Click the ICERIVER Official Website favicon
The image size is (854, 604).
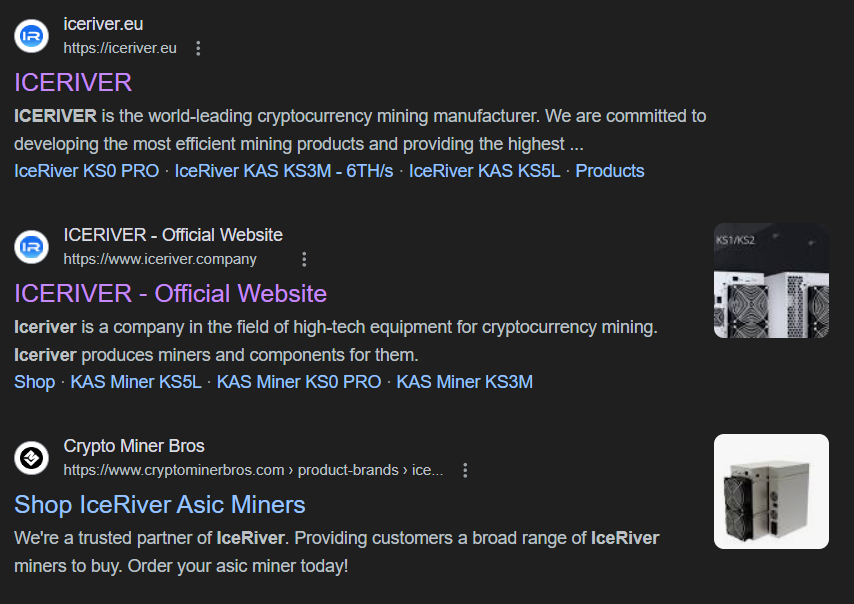[x=31, y=247]
